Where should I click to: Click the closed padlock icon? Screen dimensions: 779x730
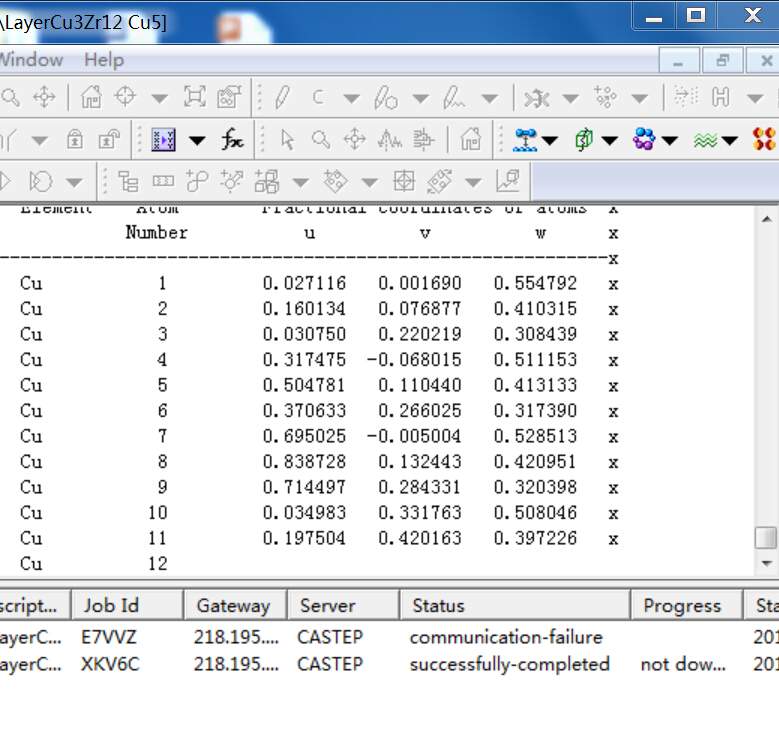75,140
